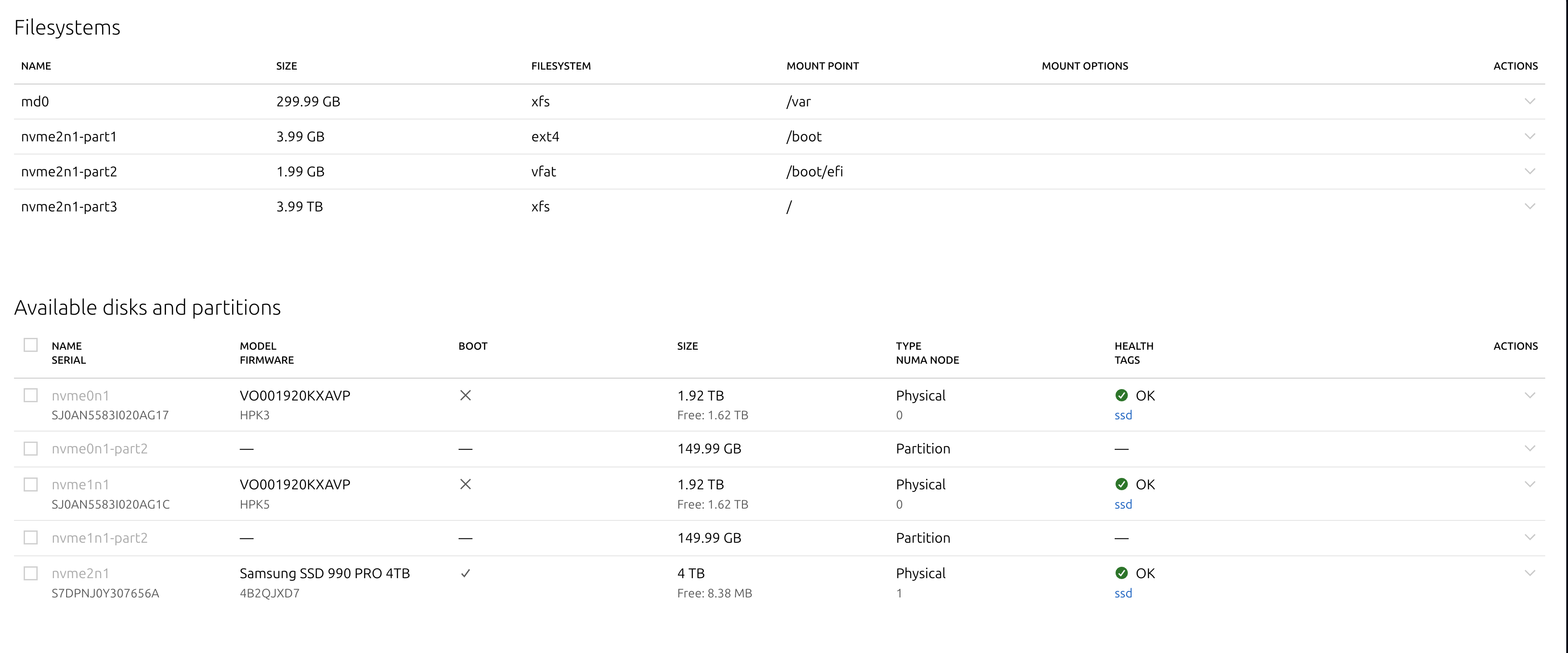Click the boot X icon for nvme0n1
Image resolution: width=1568 pixels, height=653 pixels.
466,396
